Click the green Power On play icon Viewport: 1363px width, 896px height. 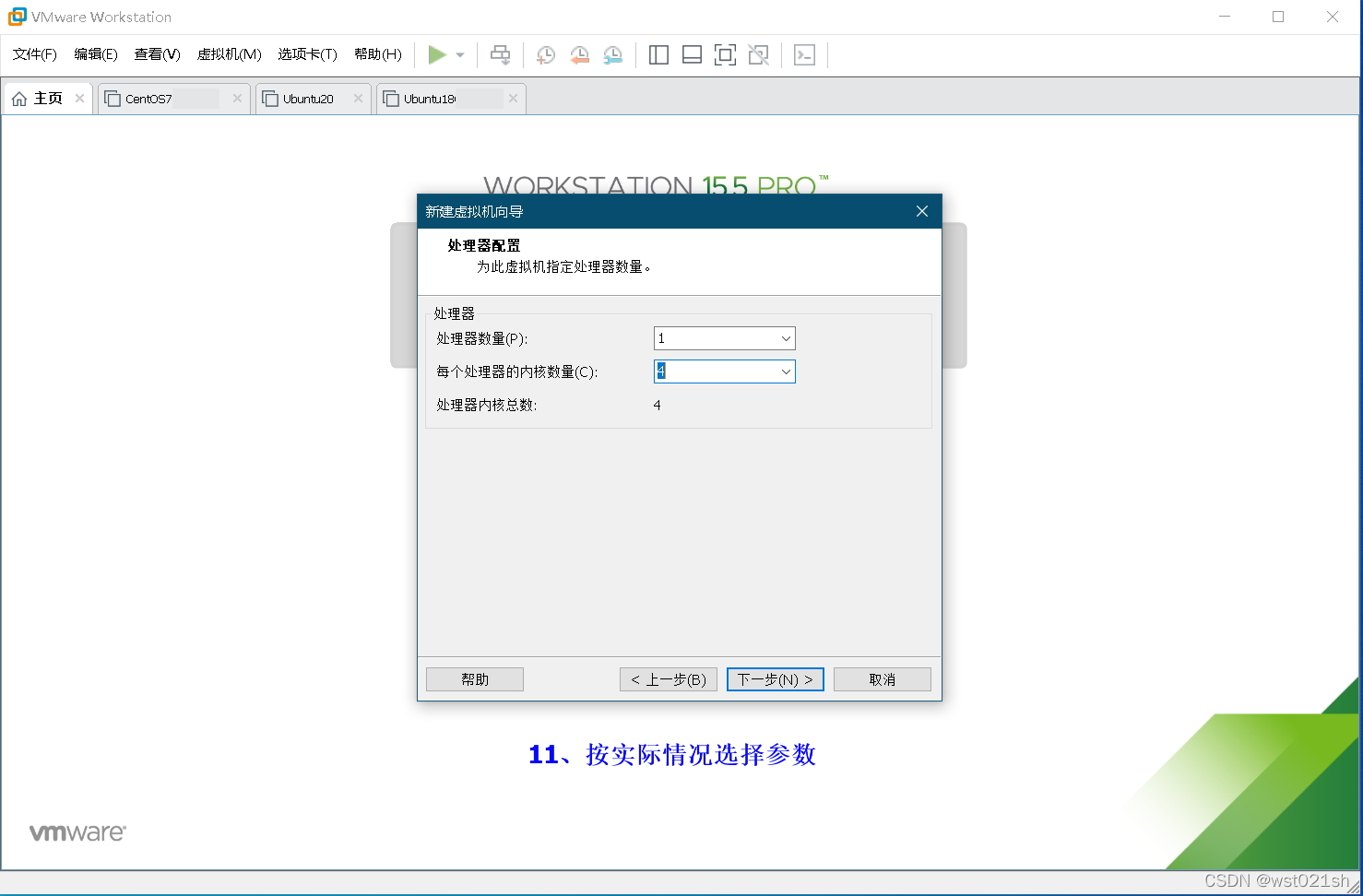point(437,55)
